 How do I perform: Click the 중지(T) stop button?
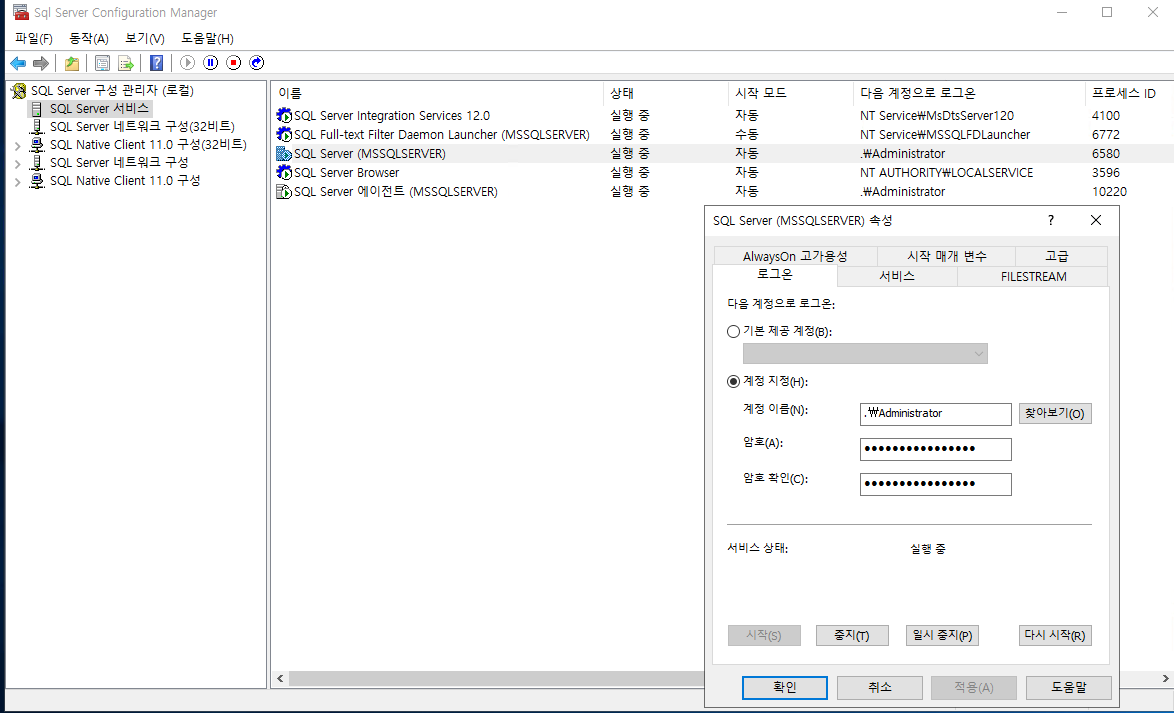click(x=852, y=635)
